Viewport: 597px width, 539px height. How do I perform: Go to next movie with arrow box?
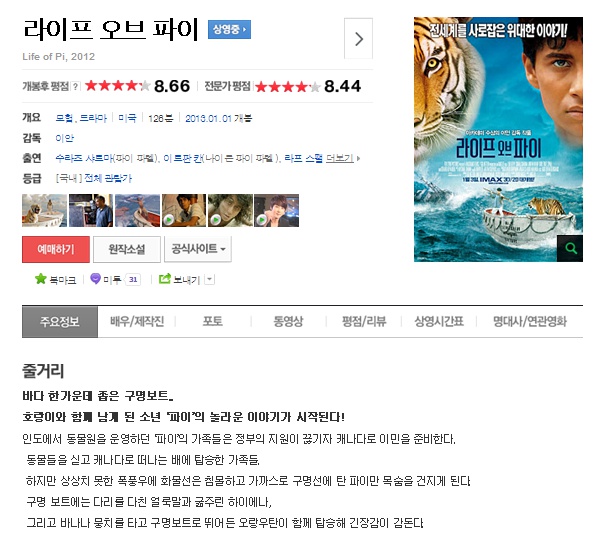pyautogui.click(x=358, y=38)
